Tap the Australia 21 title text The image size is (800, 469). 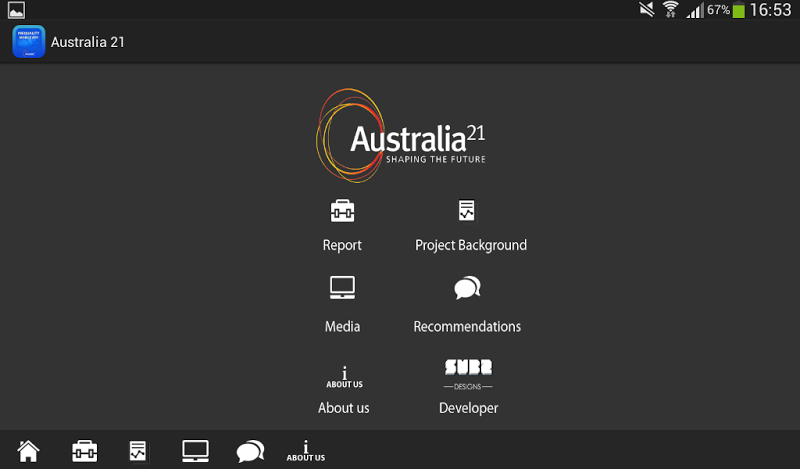[88, 42]
